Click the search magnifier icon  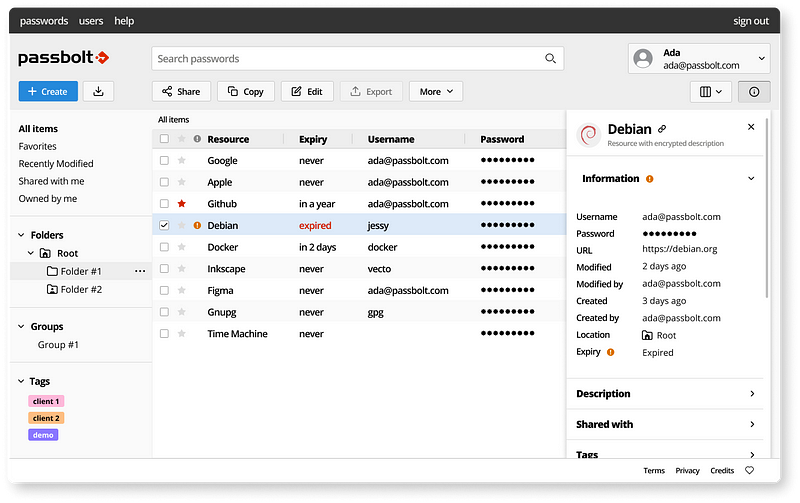pyautogui.click(x=550, y=58)
